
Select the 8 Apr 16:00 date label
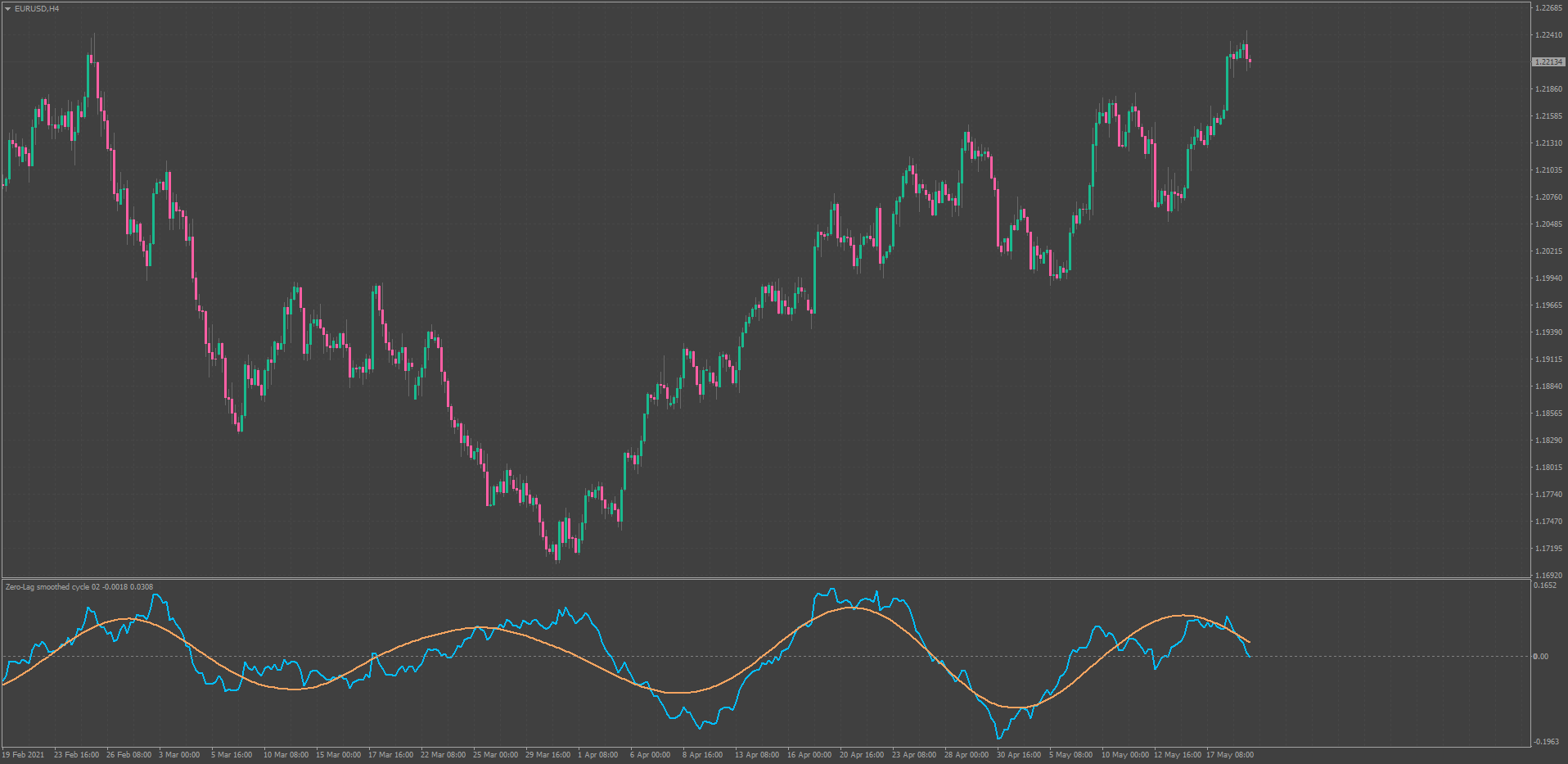pyautogui.click(x=703, y=755)
